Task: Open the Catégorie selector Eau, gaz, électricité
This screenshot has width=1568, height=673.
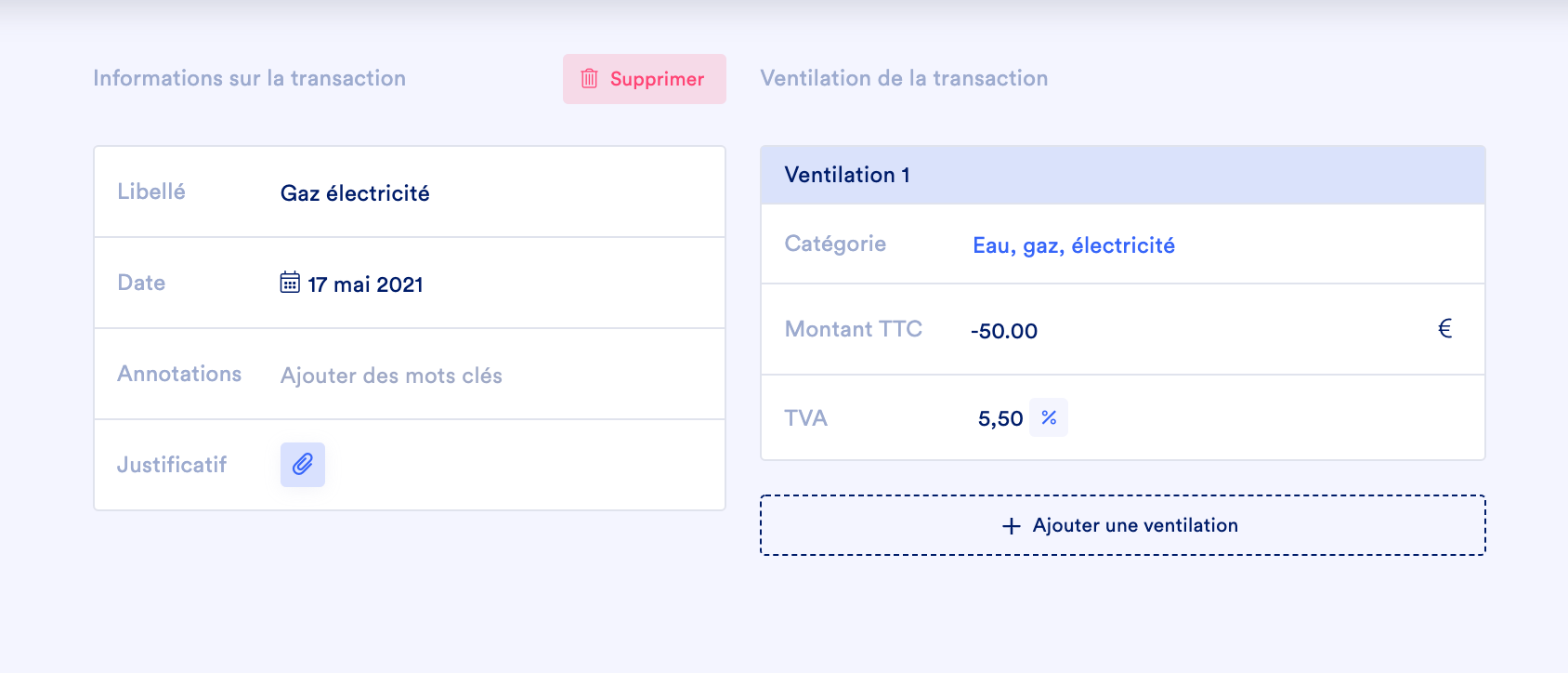Action: [x=1073, y=245]
